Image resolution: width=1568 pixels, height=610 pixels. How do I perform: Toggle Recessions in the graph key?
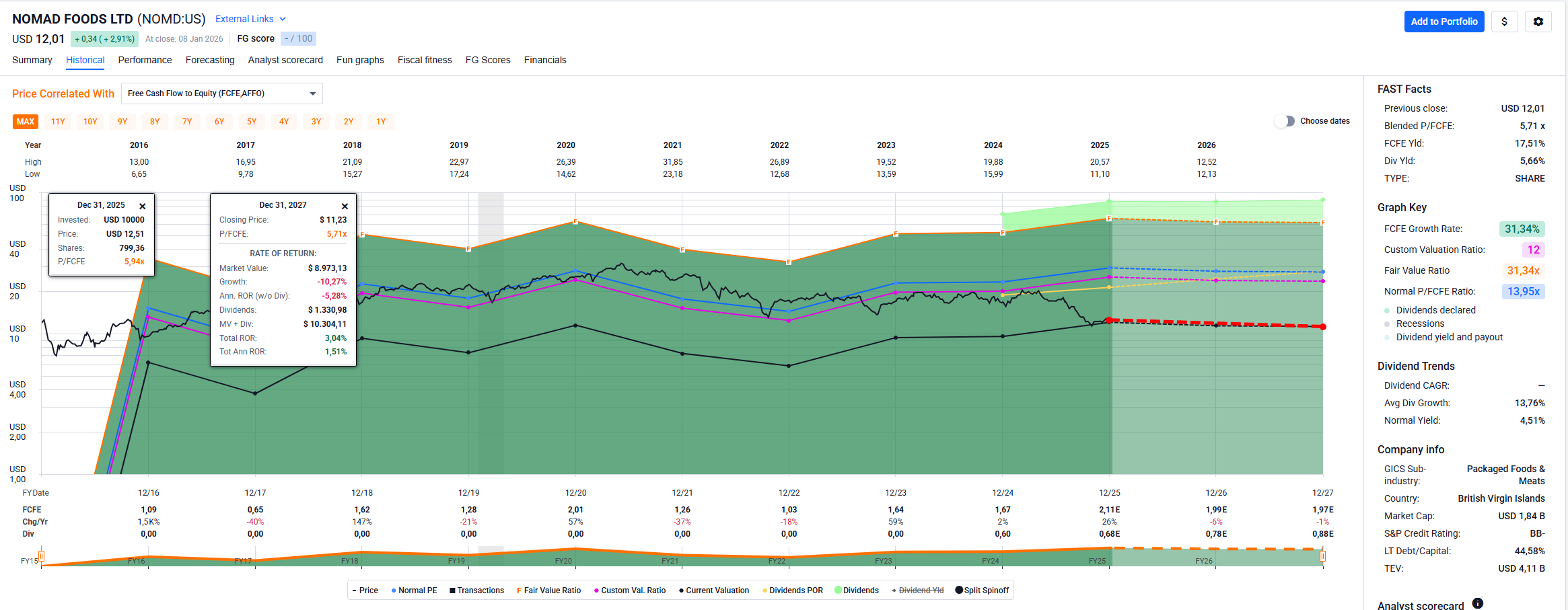1387,324
